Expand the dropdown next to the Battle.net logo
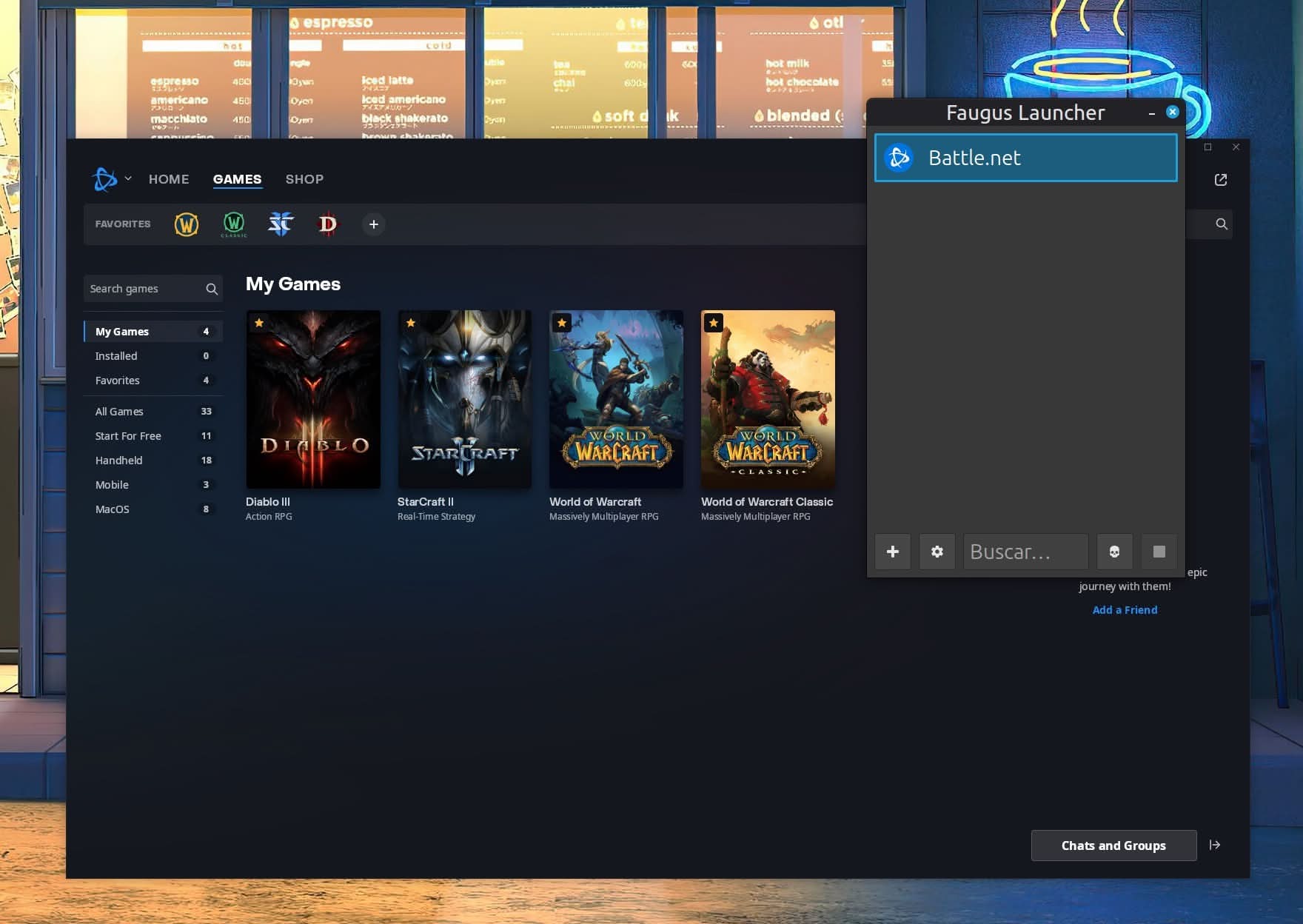 click(127, 178)
